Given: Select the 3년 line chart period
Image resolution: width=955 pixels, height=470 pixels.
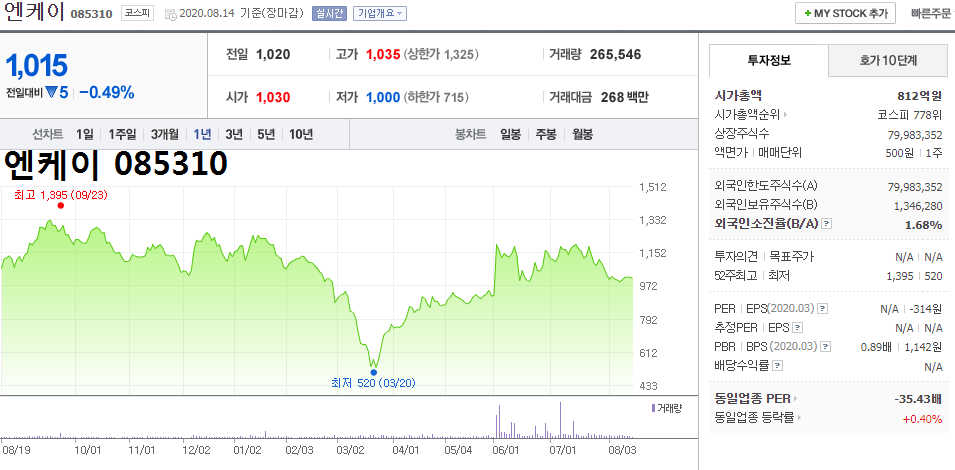Looking at the screenshot, I should point(234,135).
